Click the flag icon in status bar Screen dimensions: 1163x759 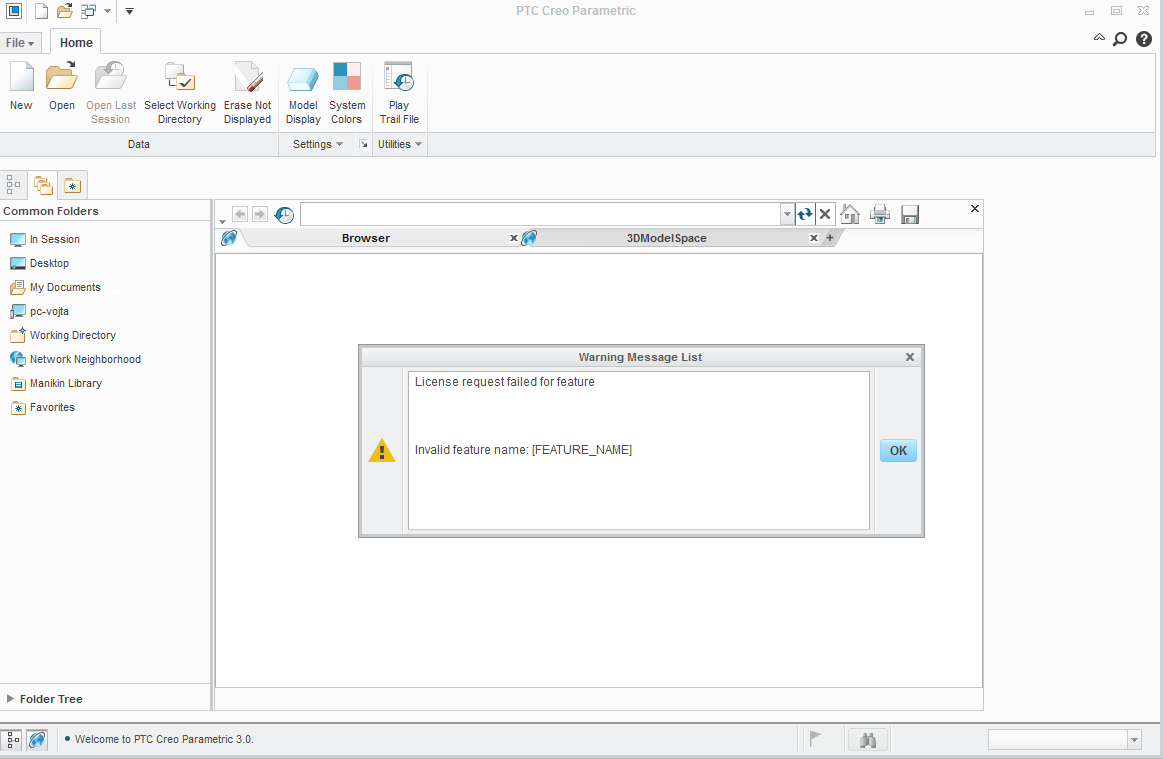(x=815, y=739)
